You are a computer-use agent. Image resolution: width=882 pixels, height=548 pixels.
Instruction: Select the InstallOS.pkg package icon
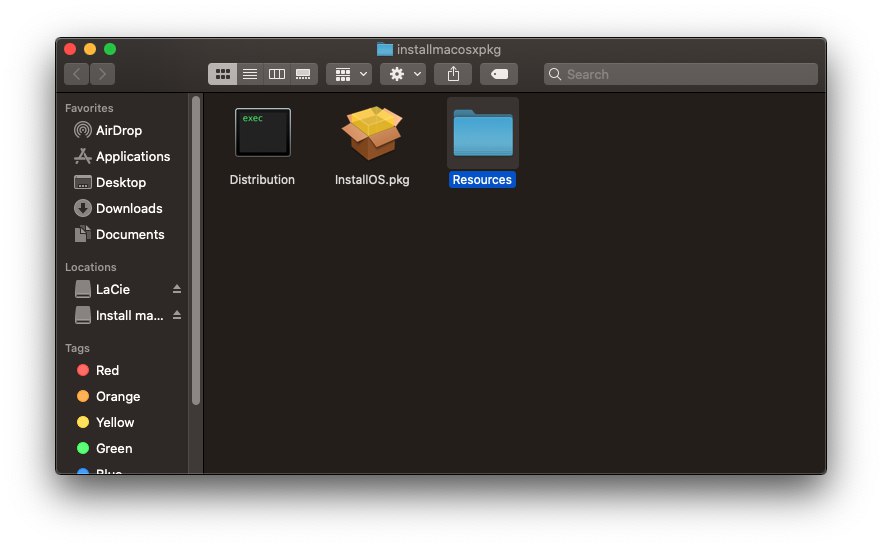(372, 133)
